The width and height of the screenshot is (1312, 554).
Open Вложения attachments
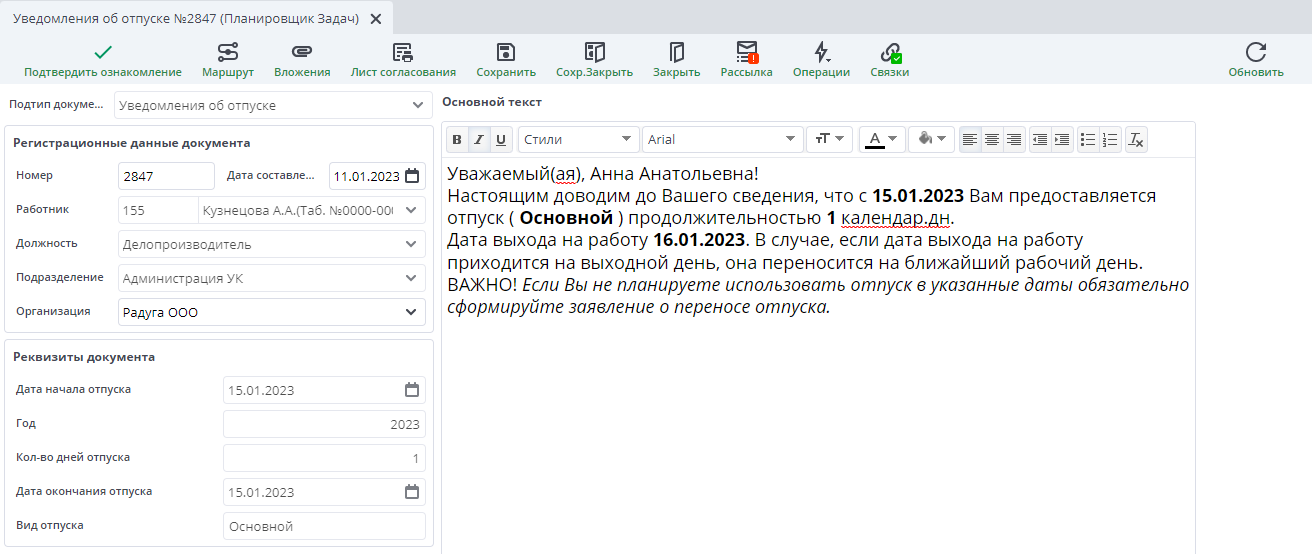[302, 60]
